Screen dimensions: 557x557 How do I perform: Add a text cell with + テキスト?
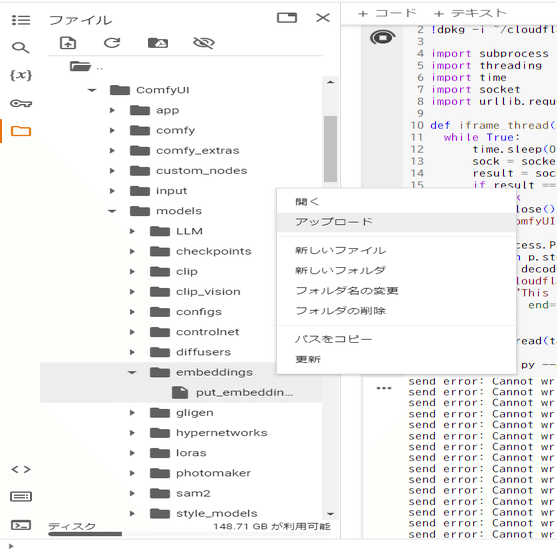470,13
